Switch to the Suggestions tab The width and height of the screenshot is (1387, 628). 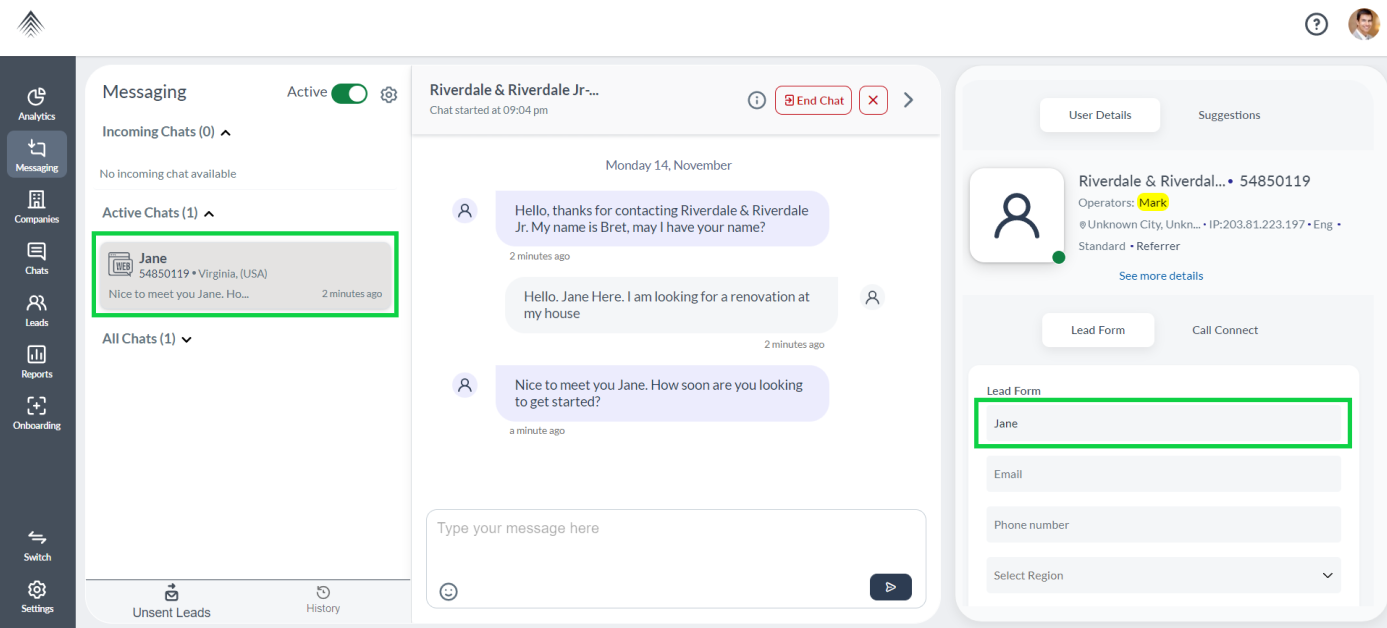point(1229,115)
